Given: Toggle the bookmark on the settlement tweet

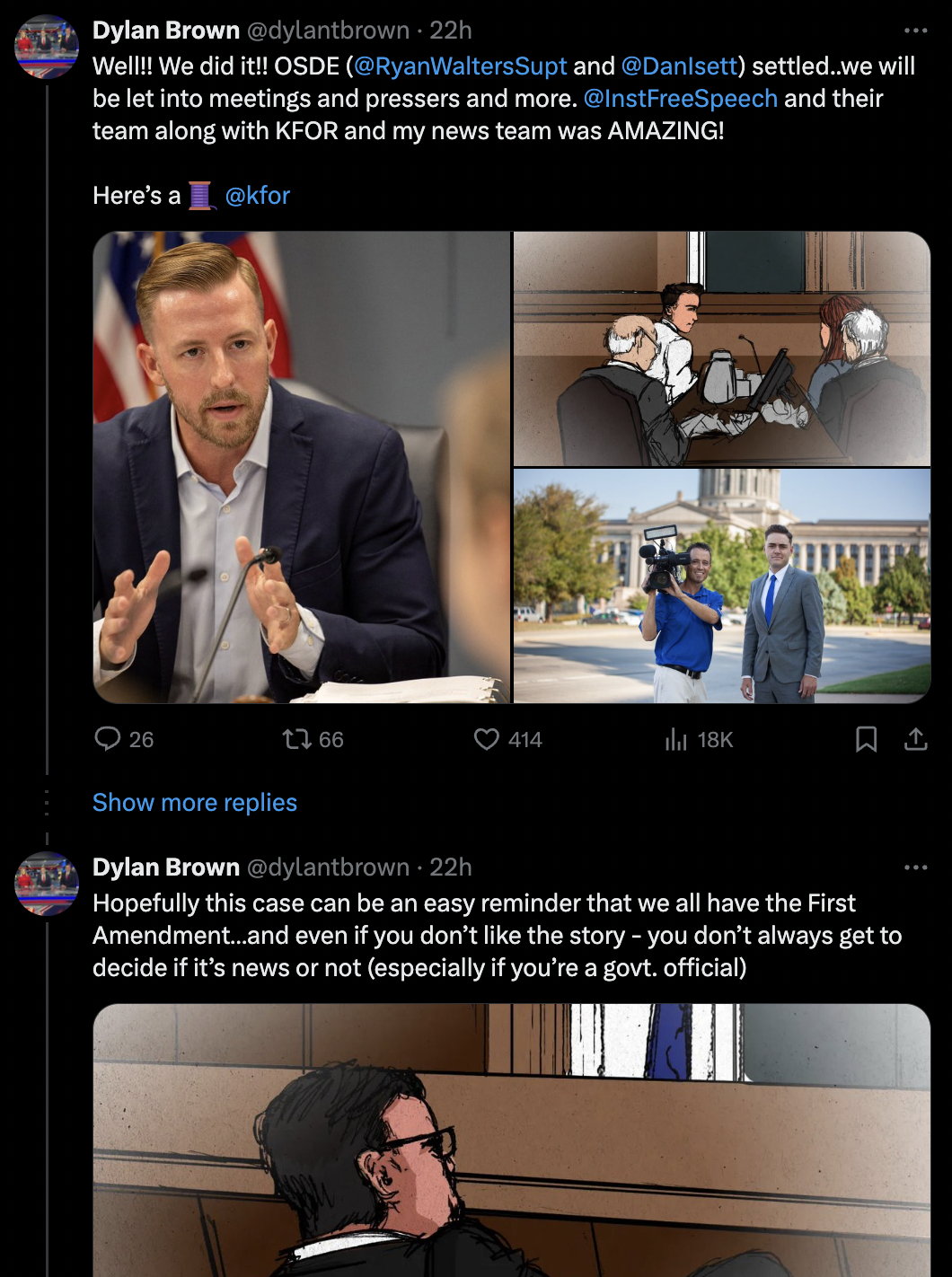Looking at the screenshot, I should pos(868,739).
